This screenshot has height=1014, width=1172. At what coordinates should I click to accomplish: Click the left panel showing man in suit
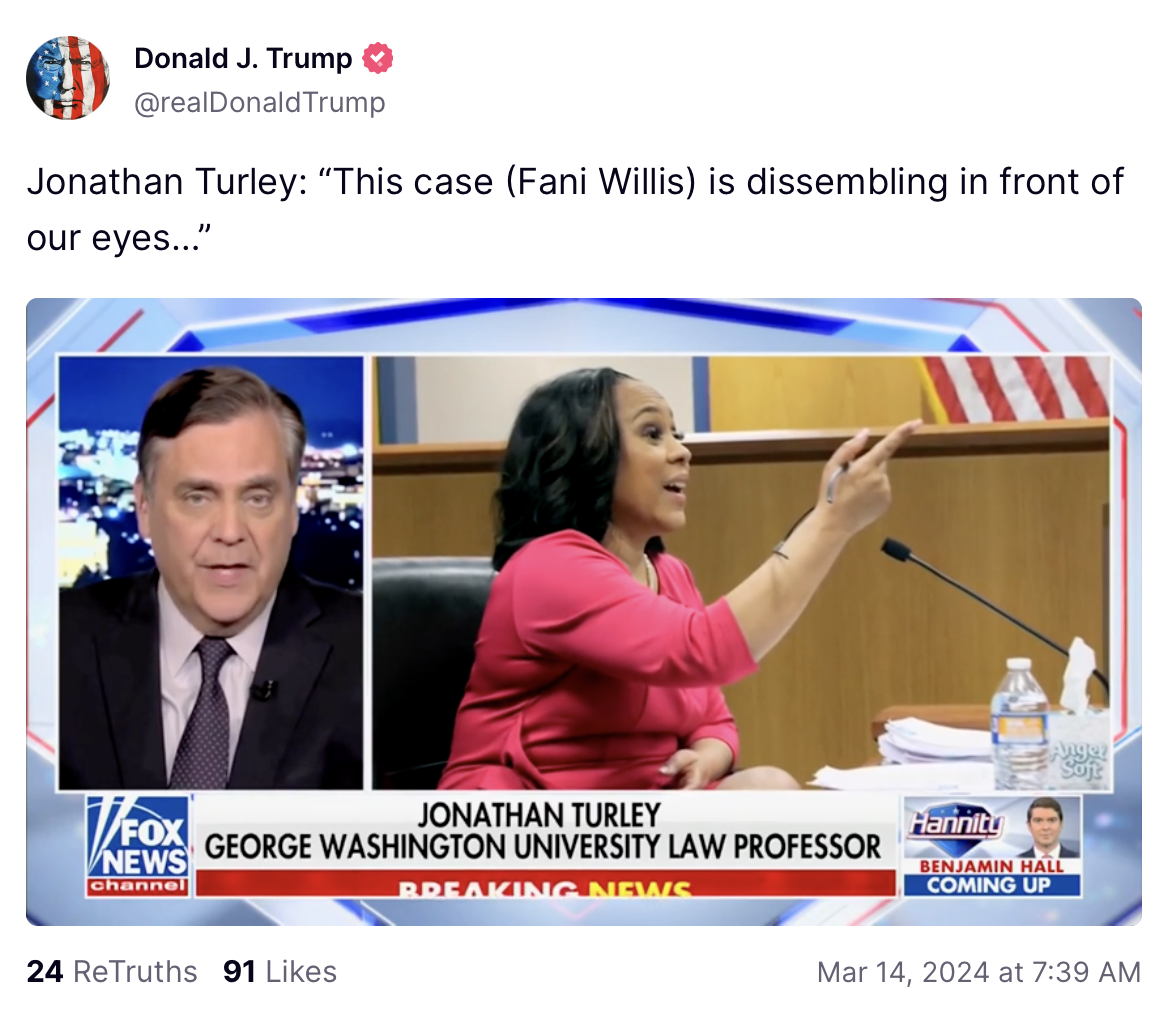[211, 572]
